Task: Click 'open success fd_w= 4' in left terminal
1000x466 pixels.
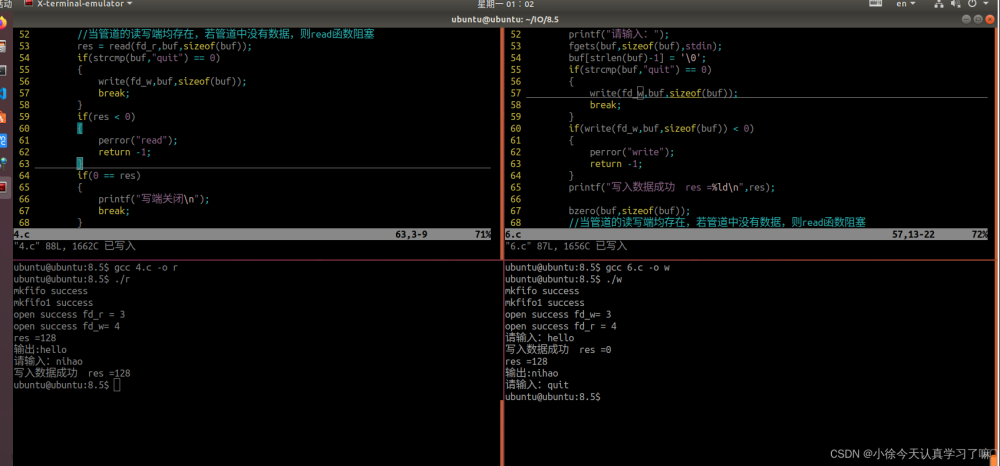Action: tap(66, 326)
